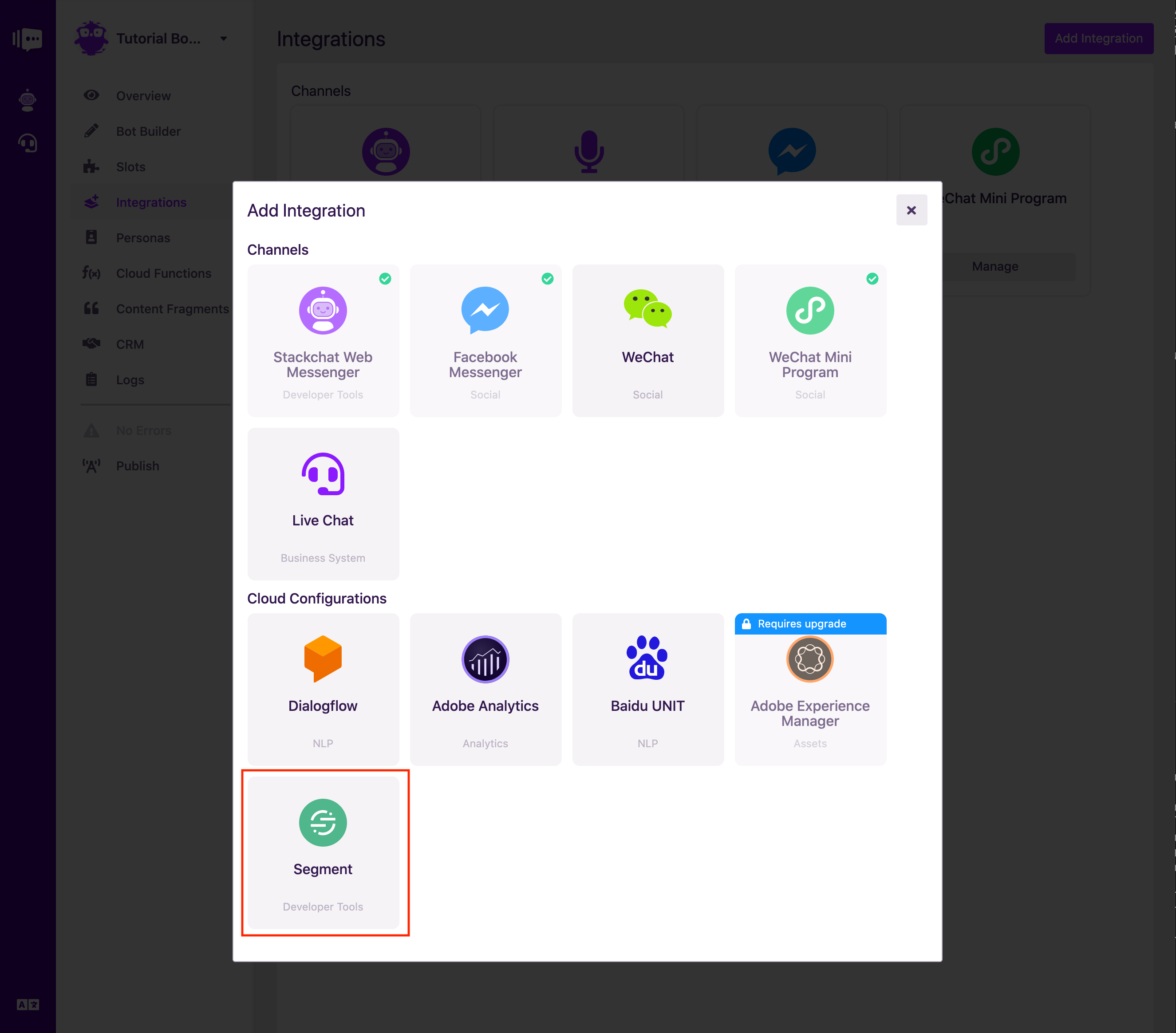Select the Segment integration icon
Viewport: 1176px width, 1033px height.
point(323,823)
